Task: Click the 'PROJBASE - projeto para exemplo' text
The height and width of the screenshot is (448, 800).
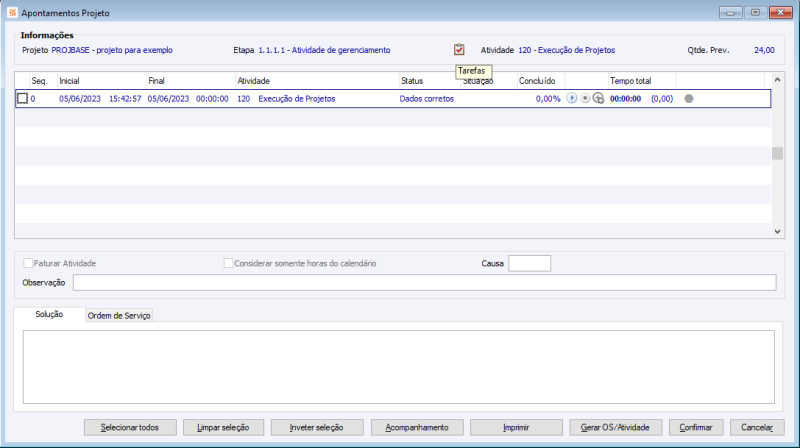Action: 112,50
